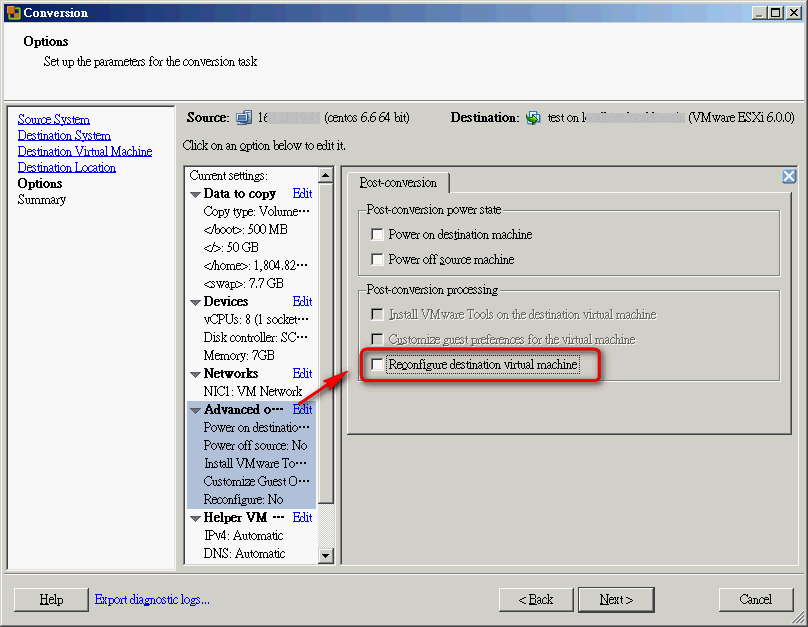This screenshot has height=627, width=808.
Task: Click the settings list scrollbar thumb
Action: coord(326,343)
